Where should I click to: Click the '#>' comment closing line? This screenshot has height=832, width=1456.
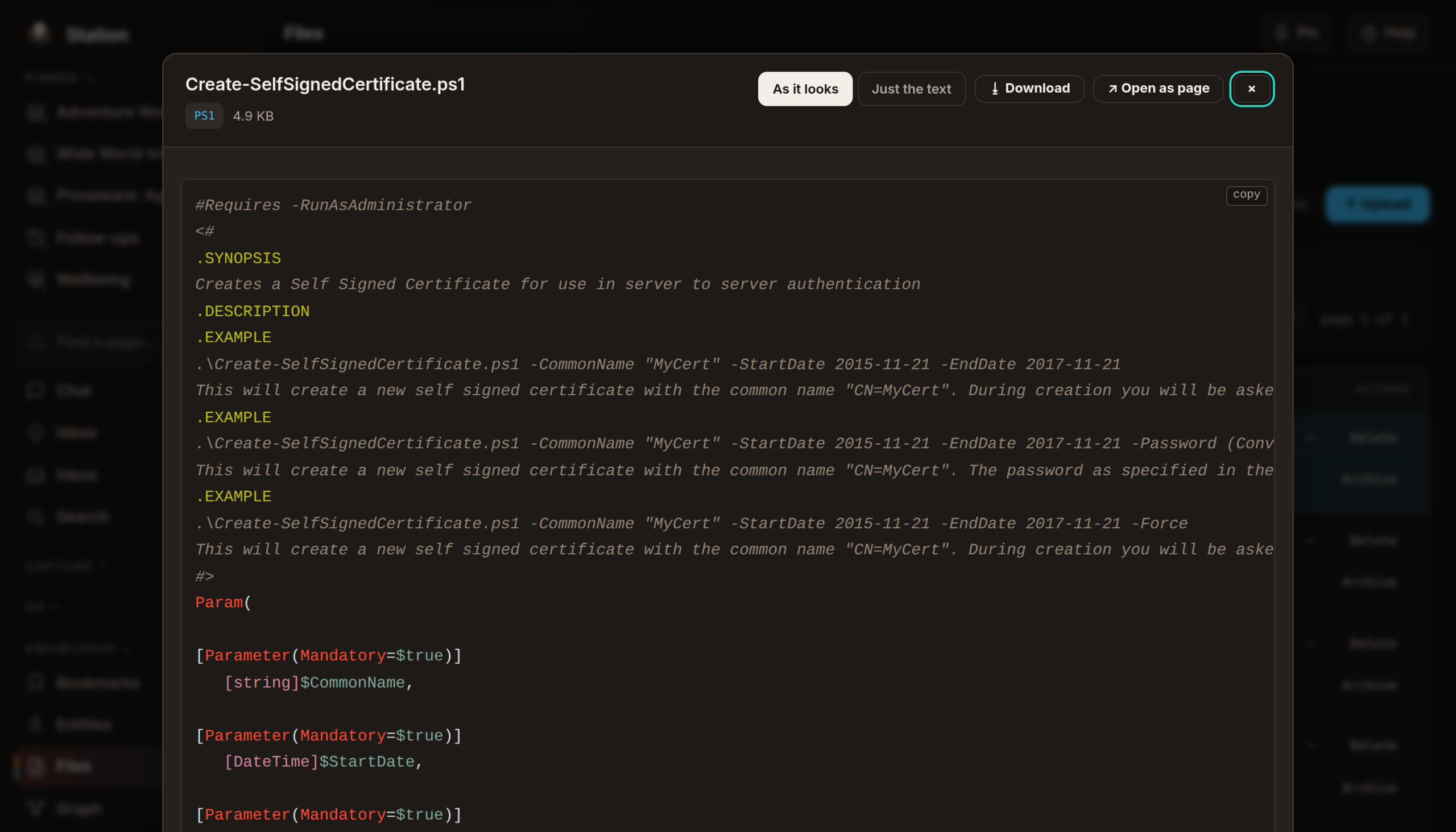pos(205,577)
